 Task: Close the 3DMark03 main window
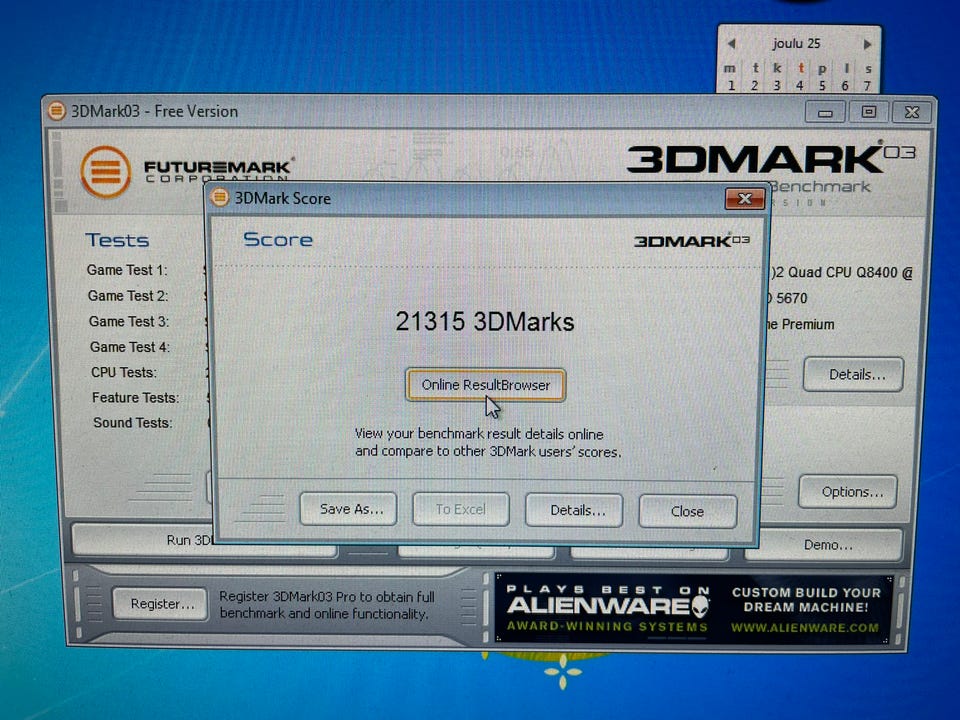click(x=912, y=112)
